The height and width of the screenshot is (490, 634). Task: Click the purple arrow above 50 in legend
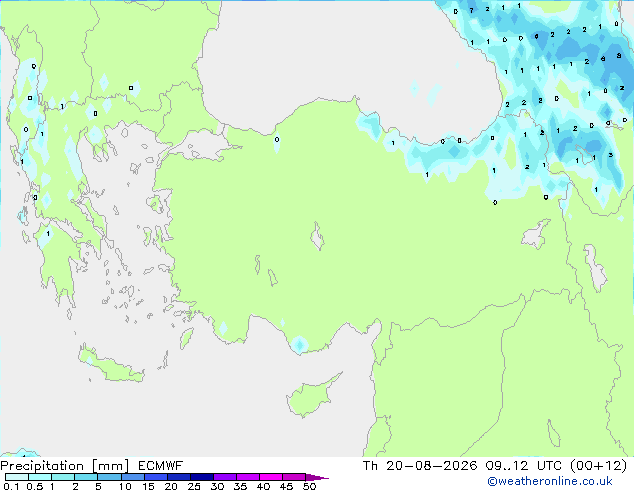[x=317, y=477]
